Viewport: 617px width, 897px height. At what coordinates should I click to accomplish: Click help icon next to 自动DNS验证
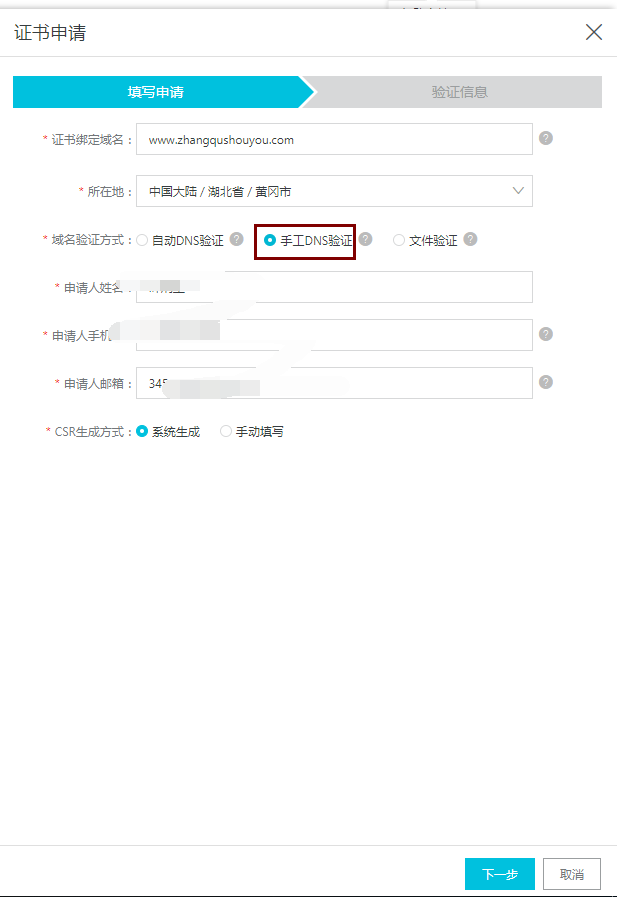237,239
